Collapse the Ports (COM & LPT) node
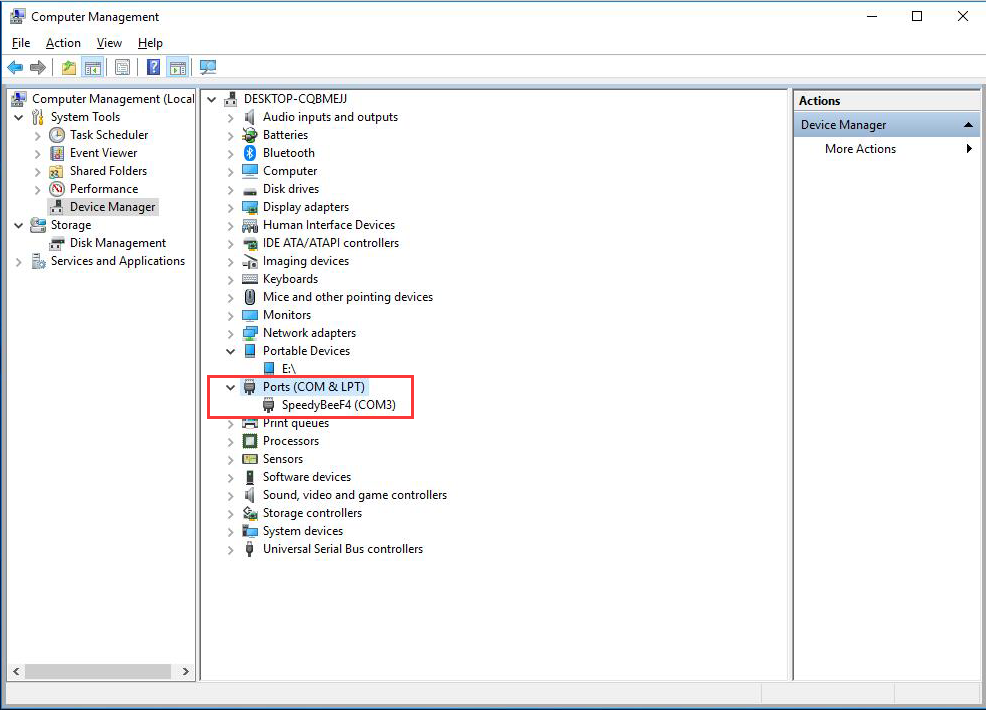Screen dimensions: 986x710 pyautogui.click(x=231, y=387)
